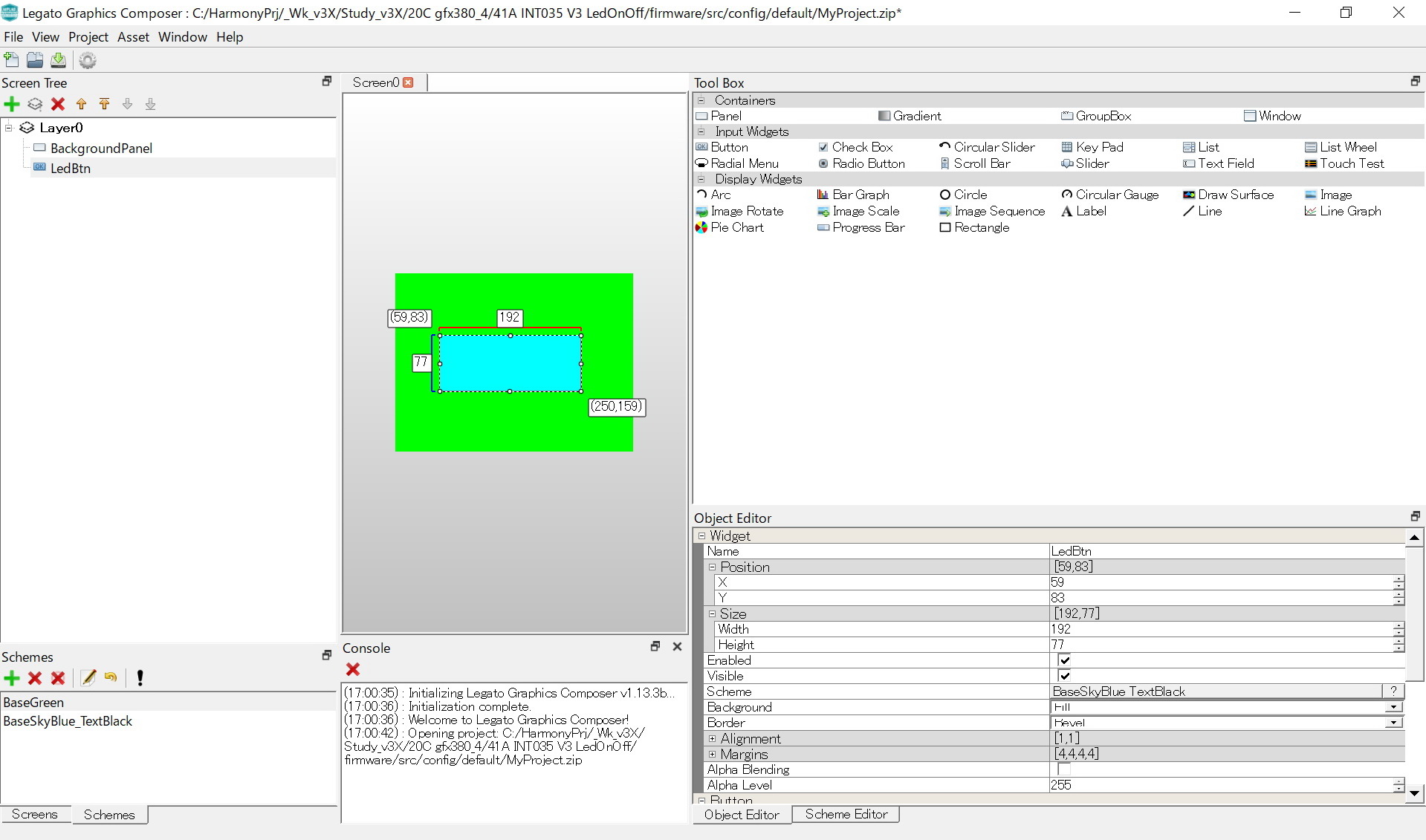Expand the Alignment property group
Screen dimensions: 1426x840
point(712,738)
